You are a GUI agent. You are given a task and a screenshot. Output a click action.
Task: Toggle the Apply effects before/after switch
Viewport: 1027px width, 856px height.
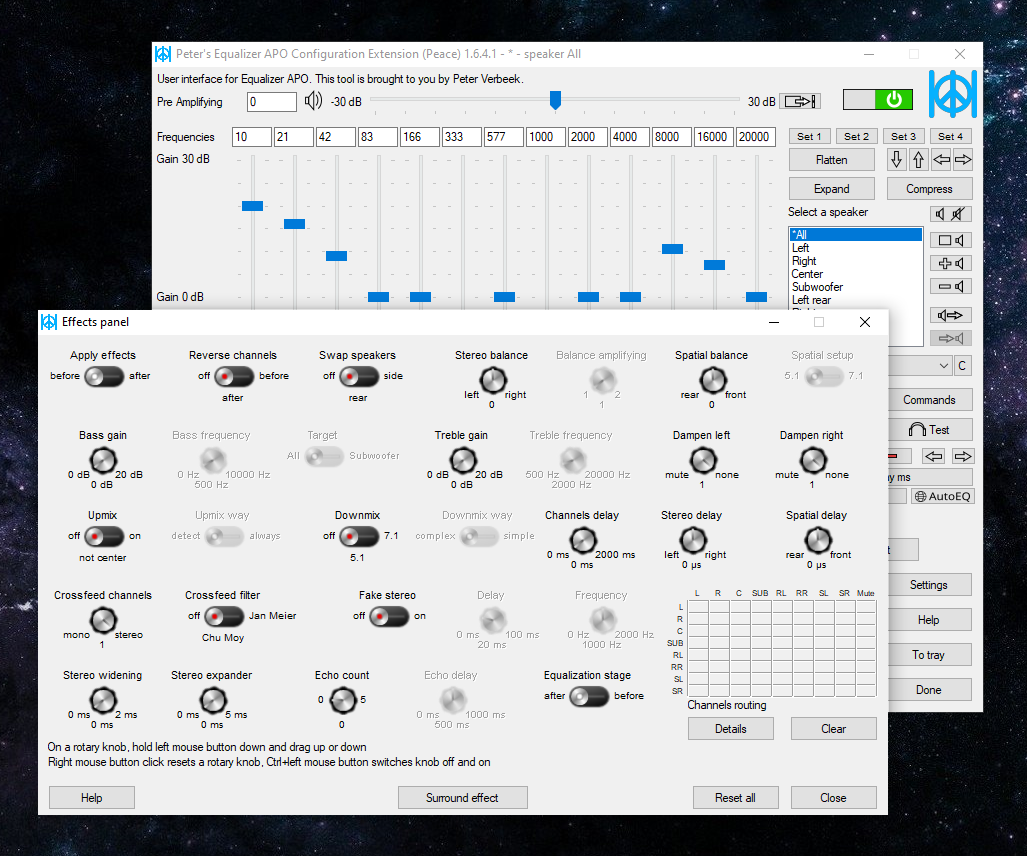click(x=103, y=376)
